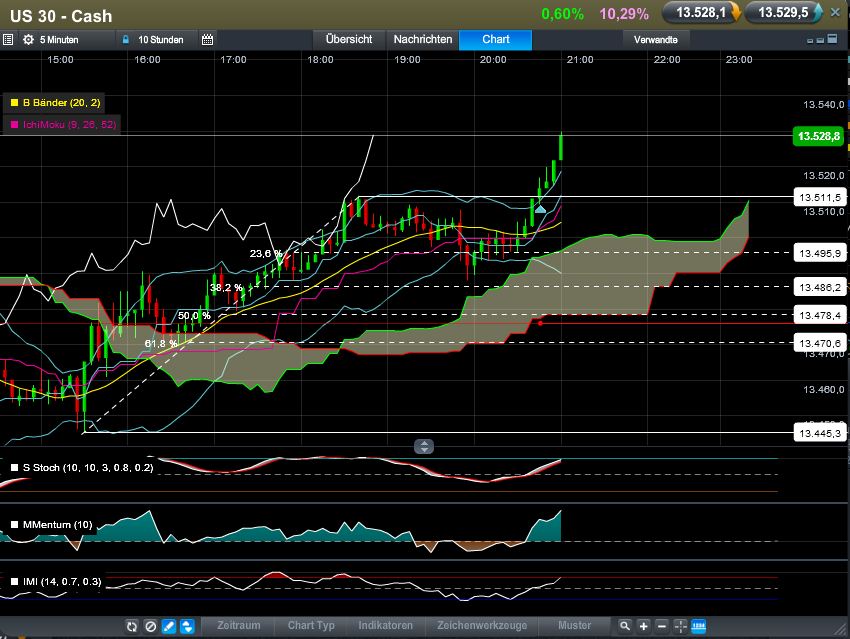Image resolution: width=850 pixels, height=639 pixels.
Task: Select the blue pencil drawing icon
Action: click(168, 626)
